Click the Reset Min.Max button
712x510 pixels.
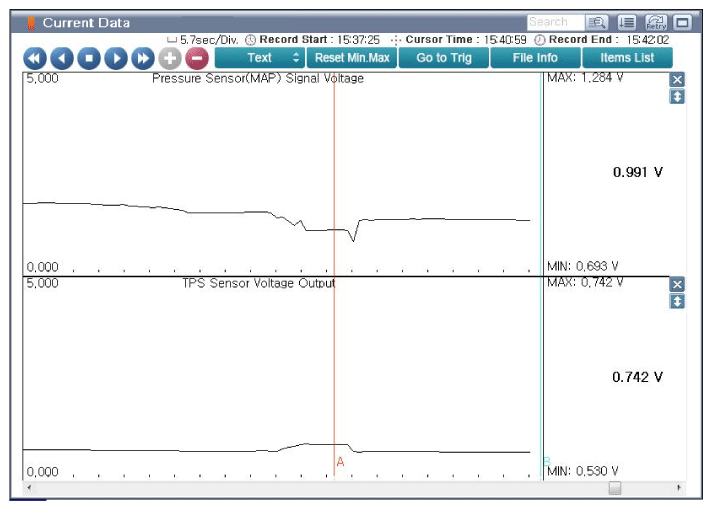(352, 58)
